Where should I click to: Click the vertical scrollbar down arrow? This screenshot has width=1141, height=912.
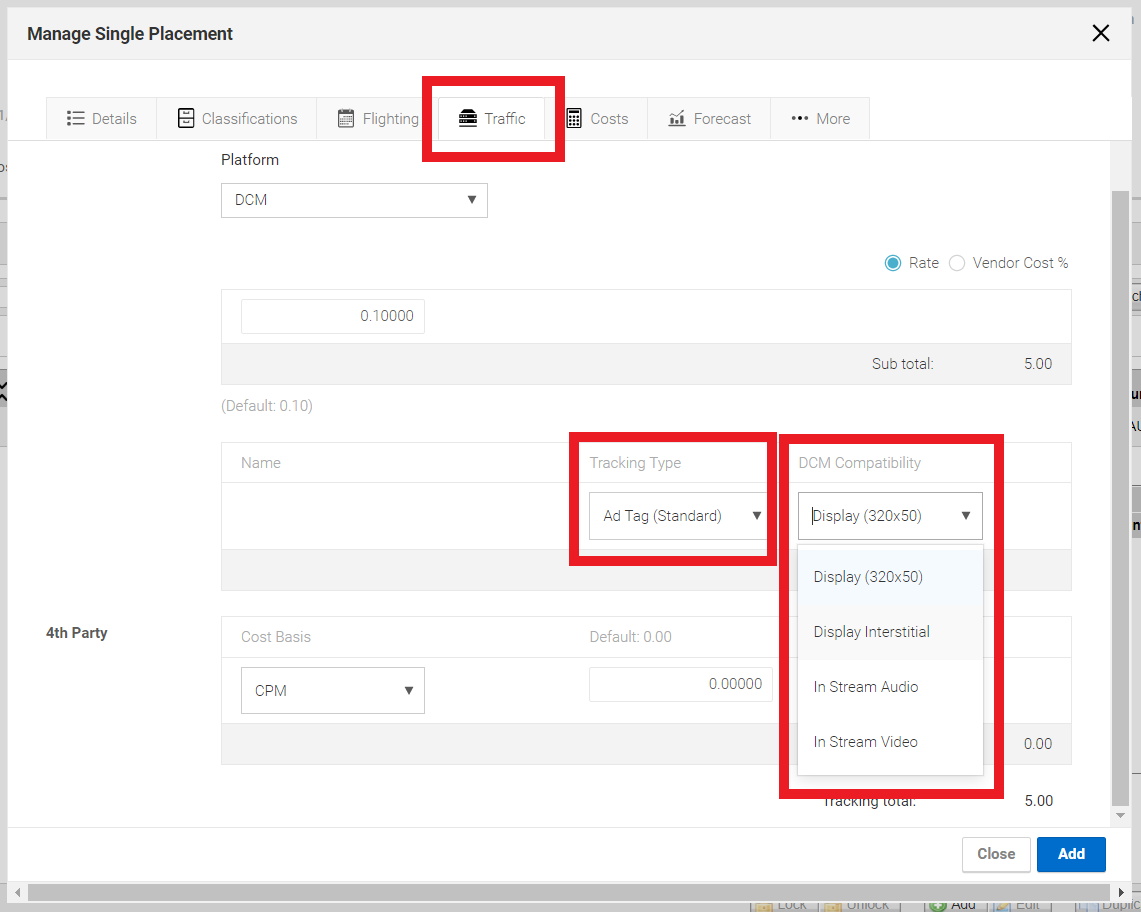coord(1121,815)
